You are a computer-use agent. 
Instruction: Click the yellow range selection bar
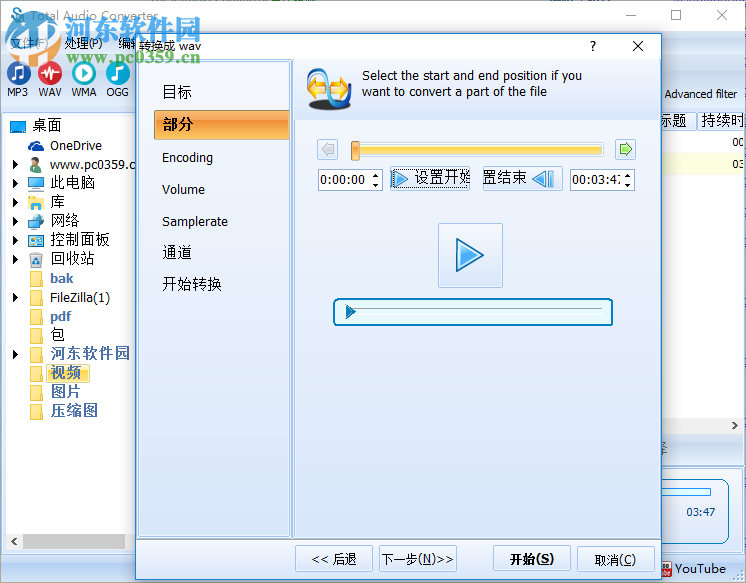click(481, 150)
